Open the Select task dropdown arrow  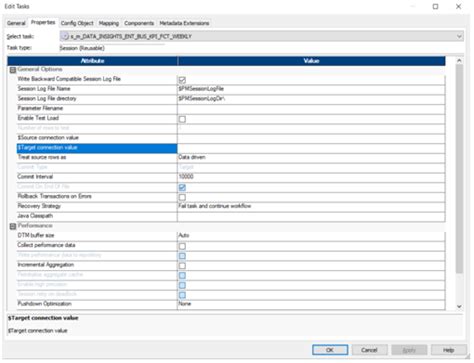[x=459, y=36]
